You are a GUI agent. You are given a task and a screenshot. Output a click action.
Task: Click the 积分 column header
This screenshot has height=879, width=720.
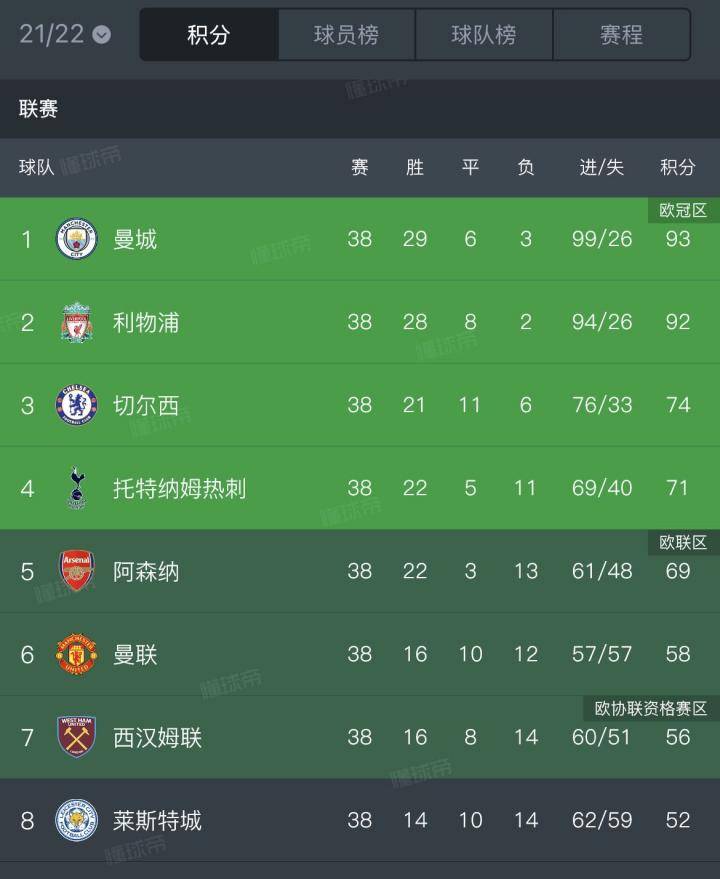click(x=677, y=167)
